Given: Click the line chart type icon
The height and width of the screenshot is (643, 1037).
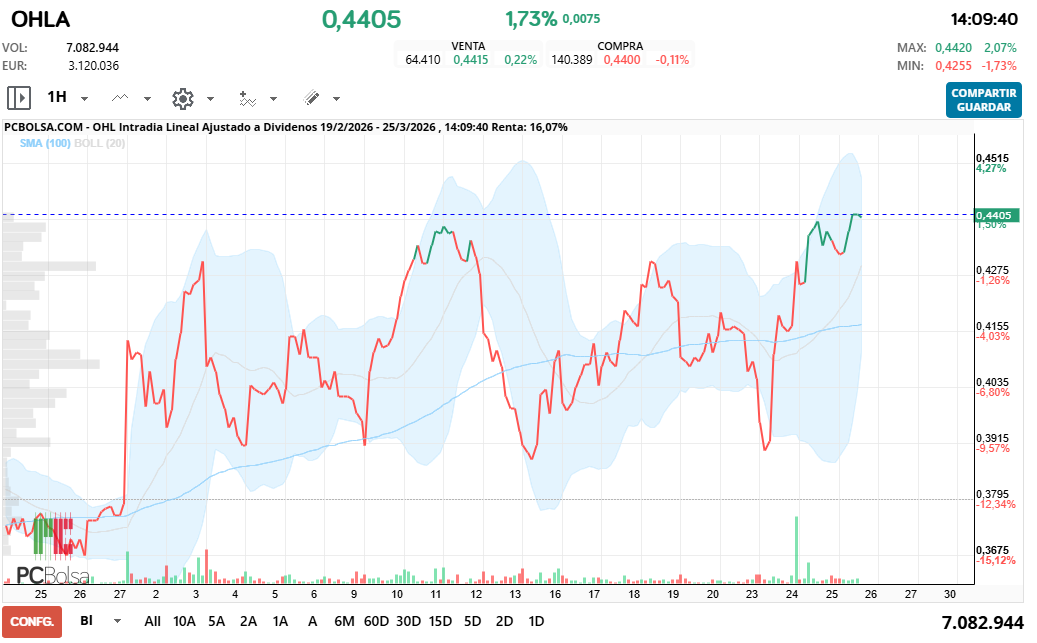Looking at the screenshot, I should (121, 98).
